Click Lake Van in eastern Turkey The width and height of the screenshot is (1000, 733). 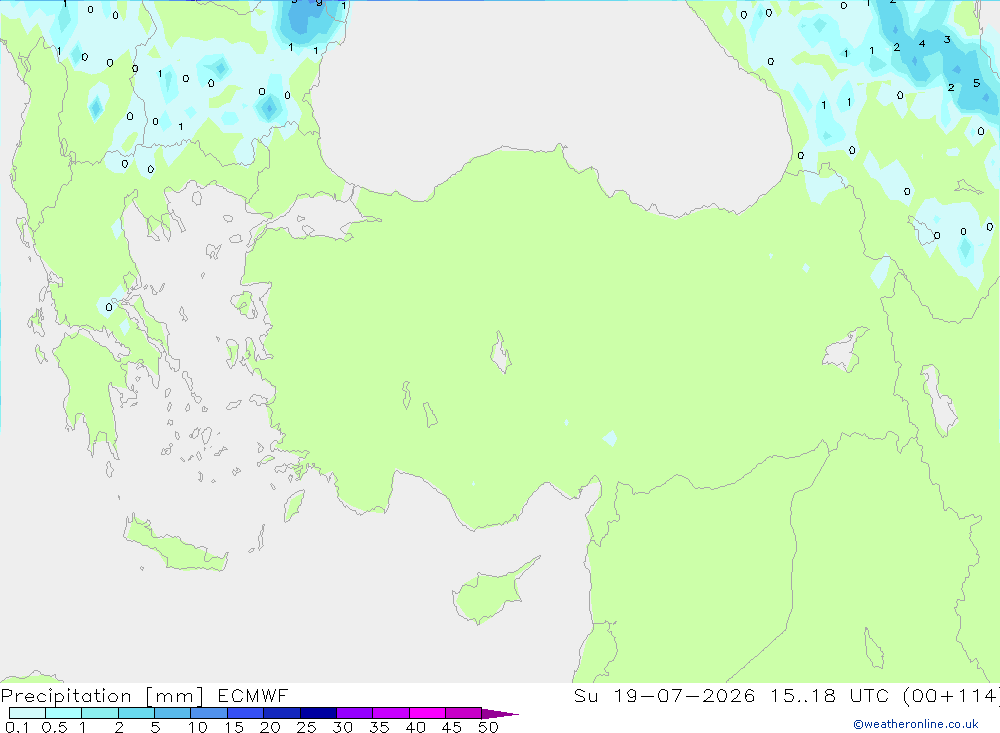[x=843, y=350]
